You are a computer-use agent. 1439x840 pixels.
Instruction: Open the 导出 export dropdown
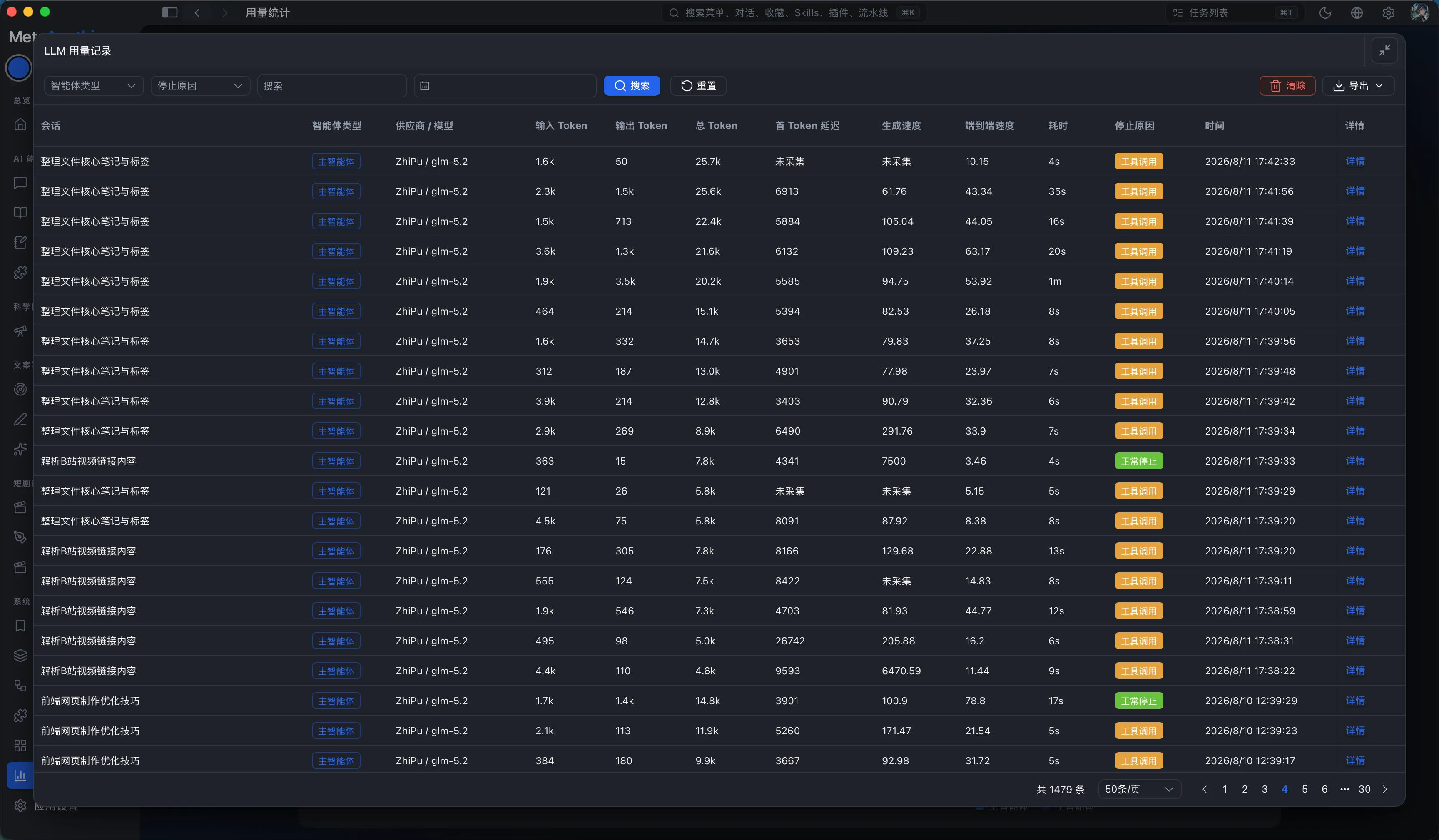point(1358,86)
